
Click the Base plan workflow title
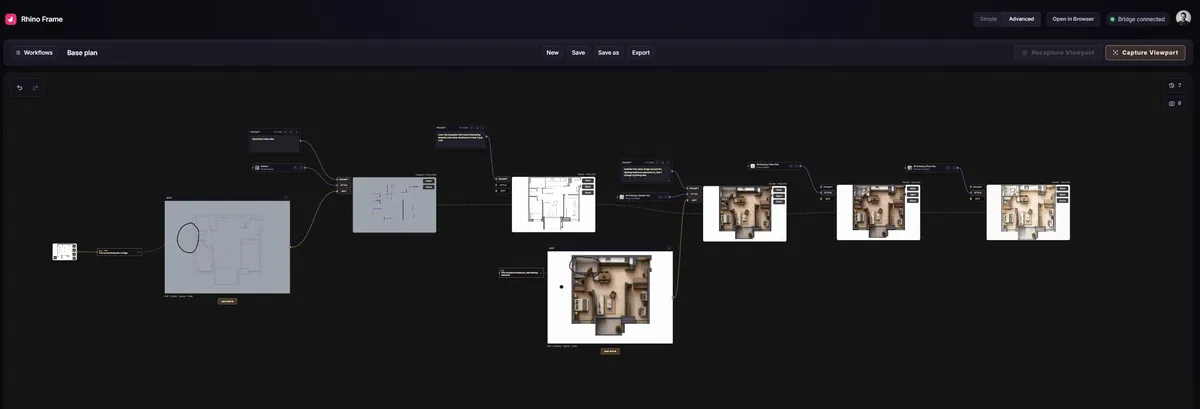pos(82,52)
